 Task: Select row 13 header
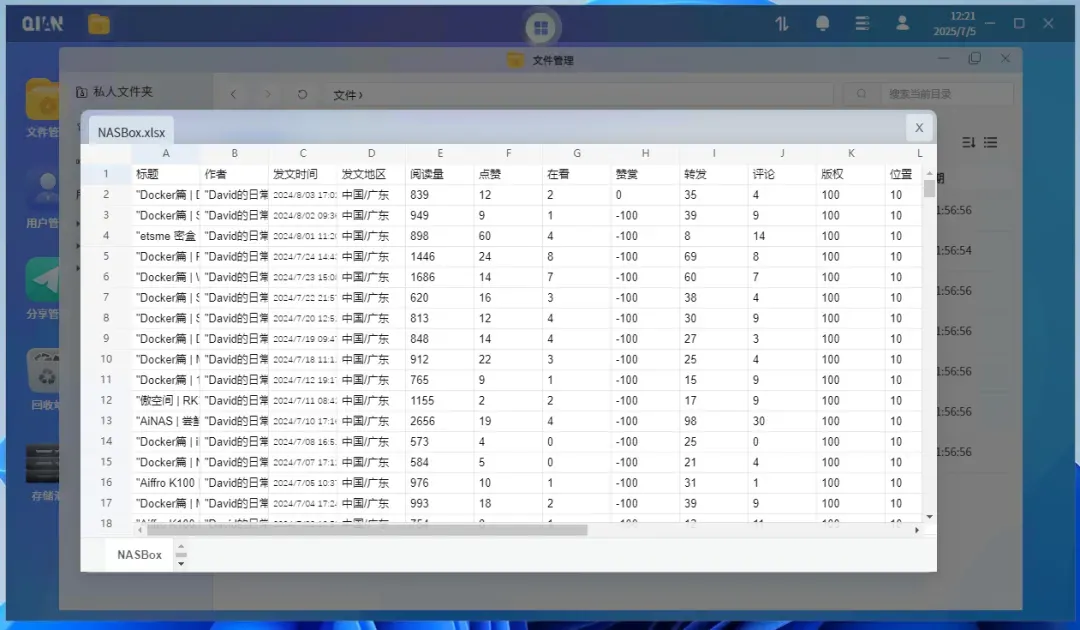click(106, 421)
